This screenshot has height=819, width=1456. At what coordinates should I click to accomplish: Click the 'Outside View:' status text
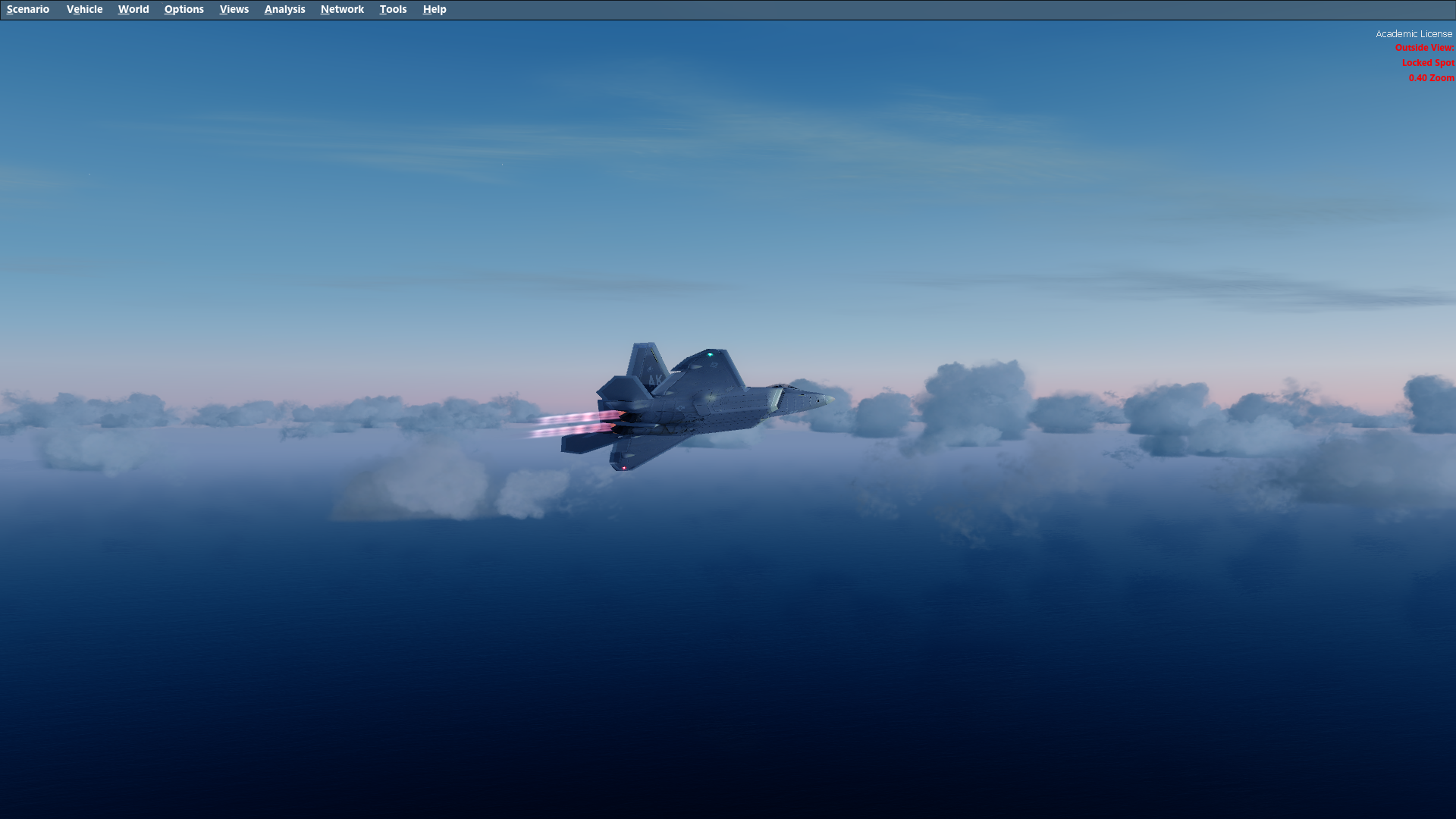coord(1424,48)
